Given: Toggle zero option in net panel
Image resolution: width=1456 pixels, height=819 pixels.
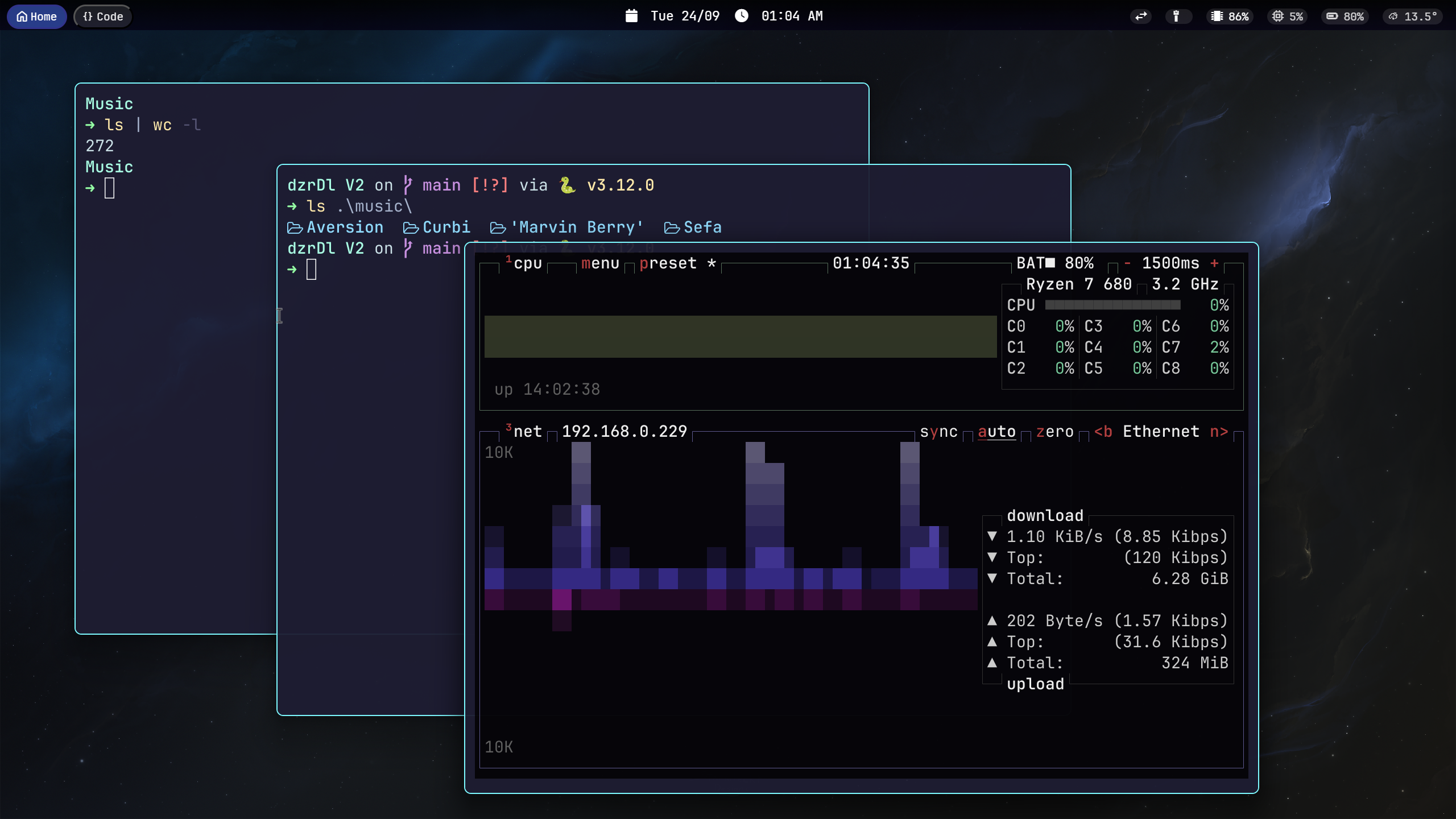Looking at the screenshot, I should 1054,432.
